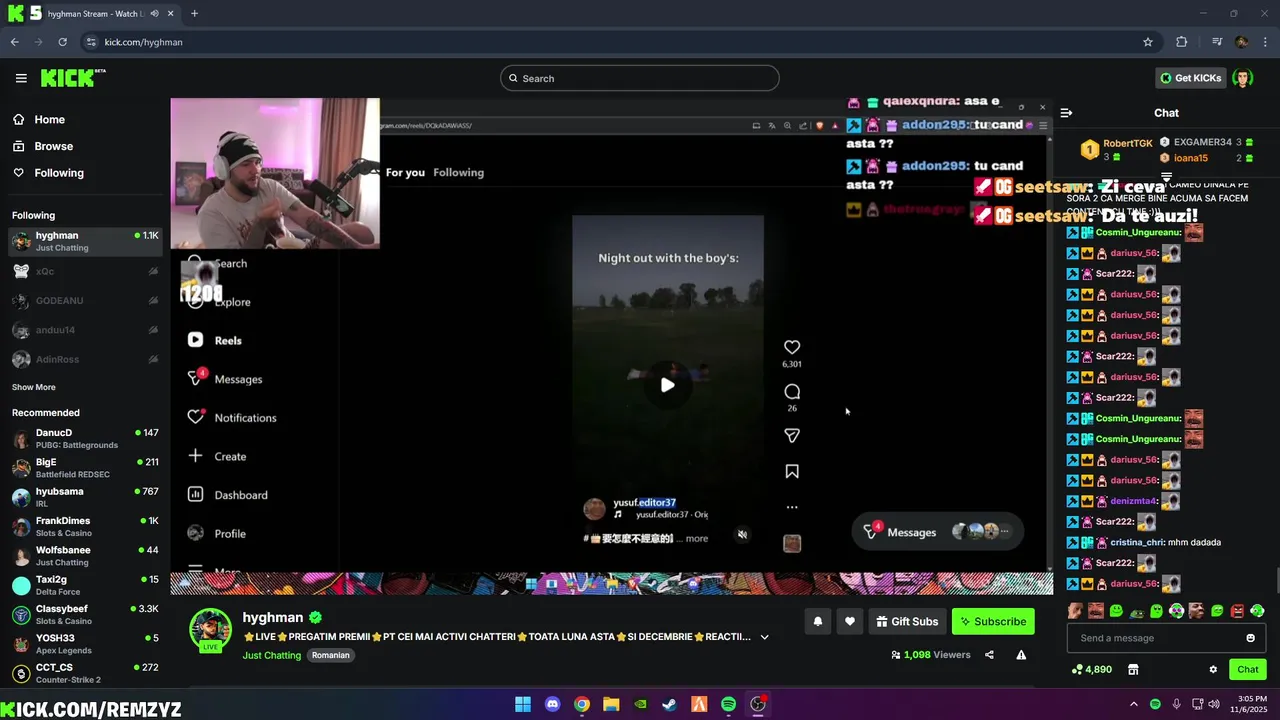Open AdinRoss in Following list
Viewport: 1280px width, 720px height.
coord(84,359)
